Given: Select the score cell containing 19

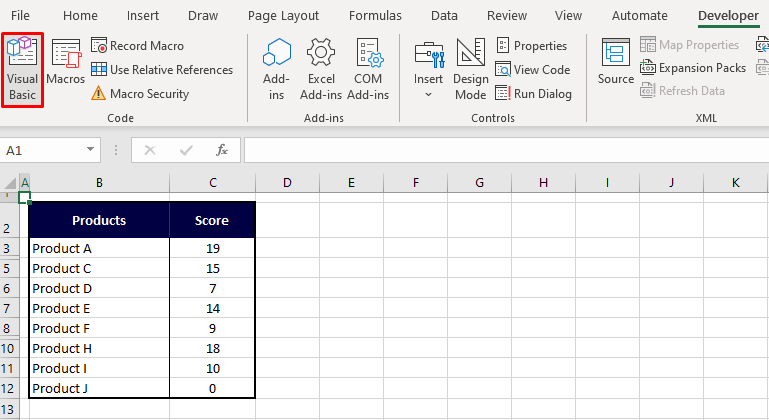Looking at the screenshot, I should (x=212, y=248).
